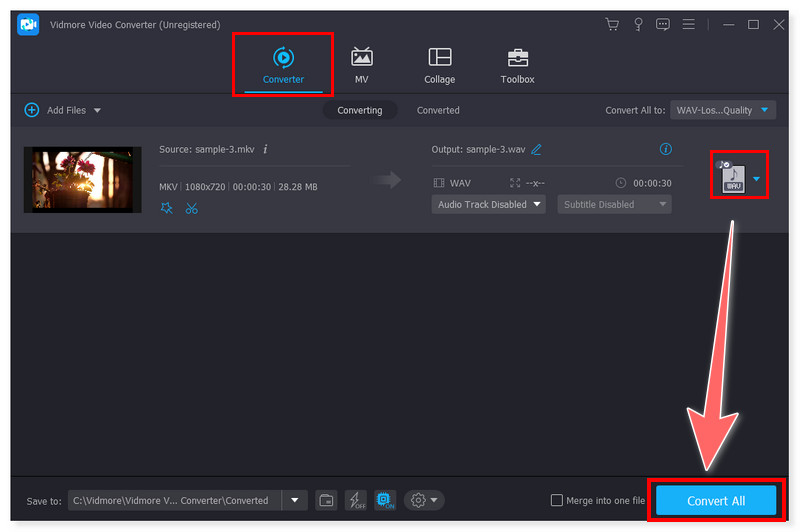Screen dimensions: 800x532
Task: Click the magic wand edit icon
Action: (x=167, y=208)
